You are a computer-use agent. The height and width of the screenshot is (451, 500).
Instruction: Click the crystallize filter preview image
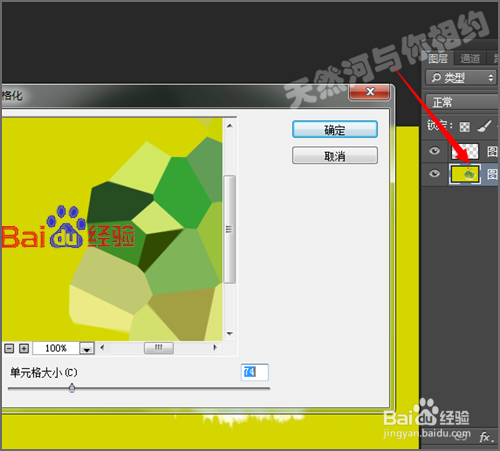coord(112,229)
